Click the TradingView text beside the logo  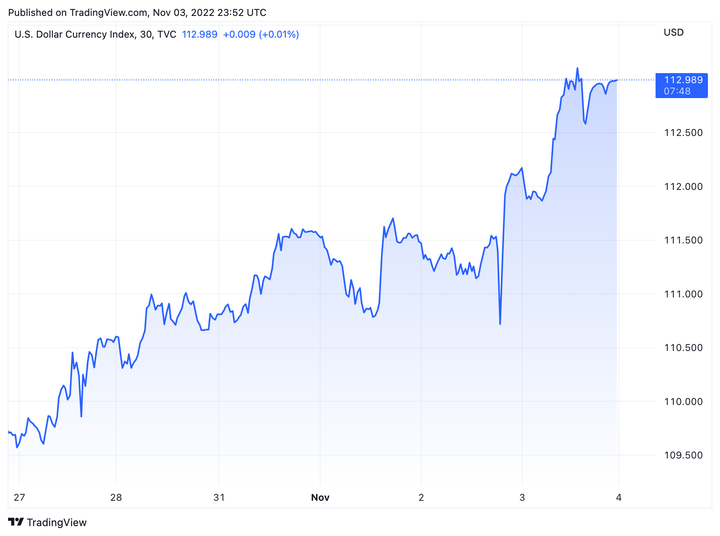point(56,522)
